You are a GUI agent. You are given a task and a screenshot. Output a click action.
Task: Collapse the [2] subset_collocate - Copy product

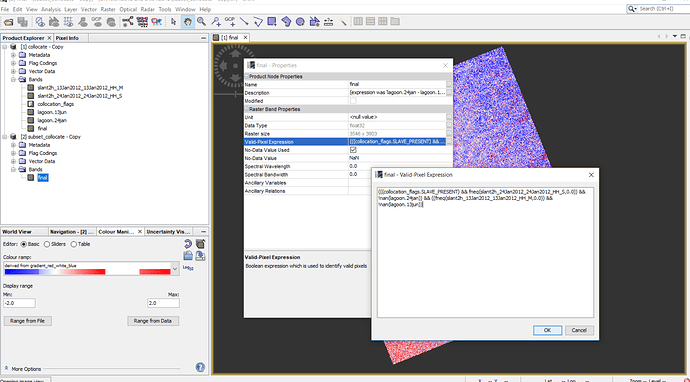5,137
